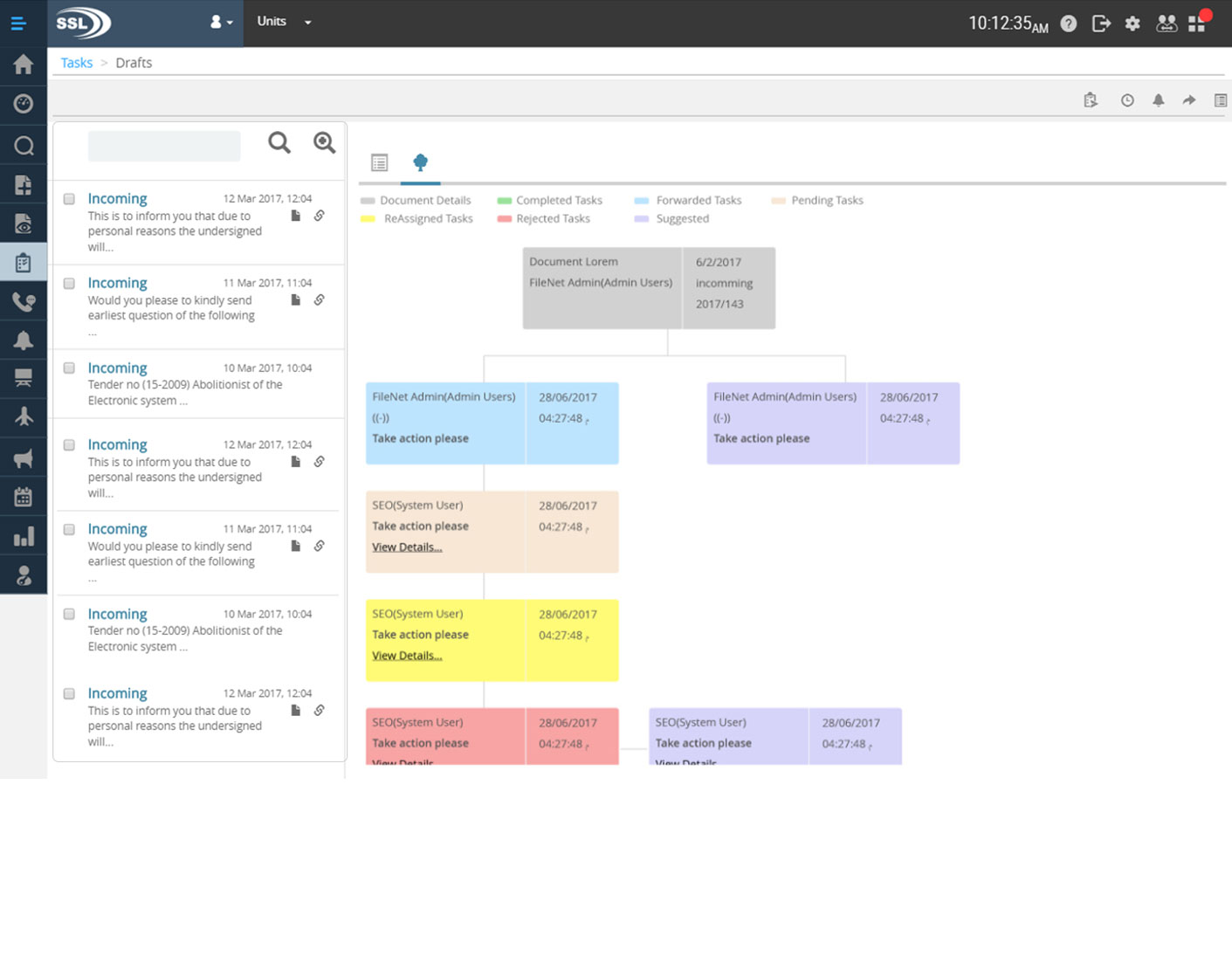Viewport: 1232px width, 977px height.
Task: Click the advanced search zoom magnifier icon
Action: pyautogui.click(x=324, y=142)
